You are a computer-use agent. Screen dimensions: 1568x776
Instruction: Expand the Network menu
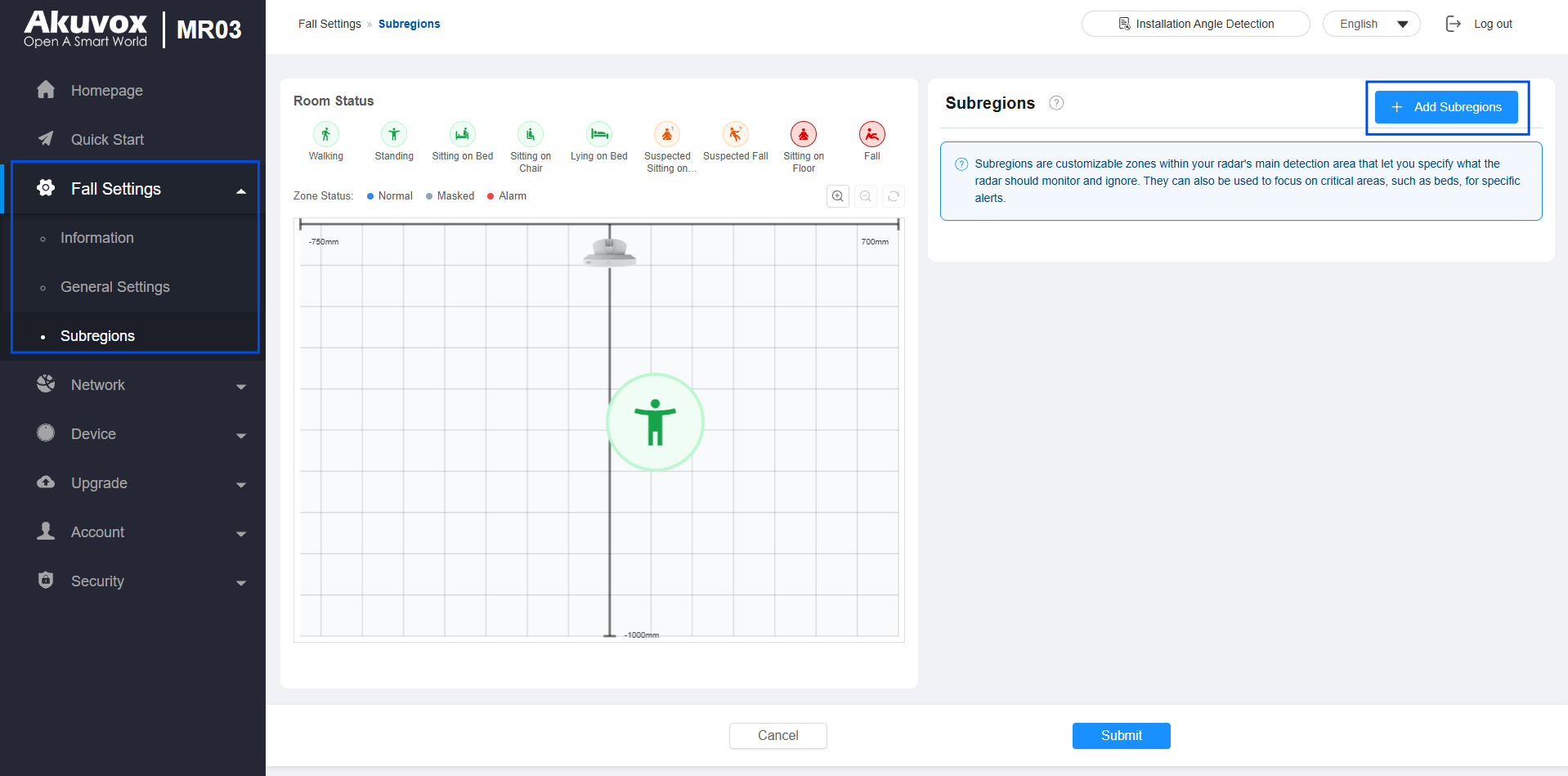[x=241, y=387]
